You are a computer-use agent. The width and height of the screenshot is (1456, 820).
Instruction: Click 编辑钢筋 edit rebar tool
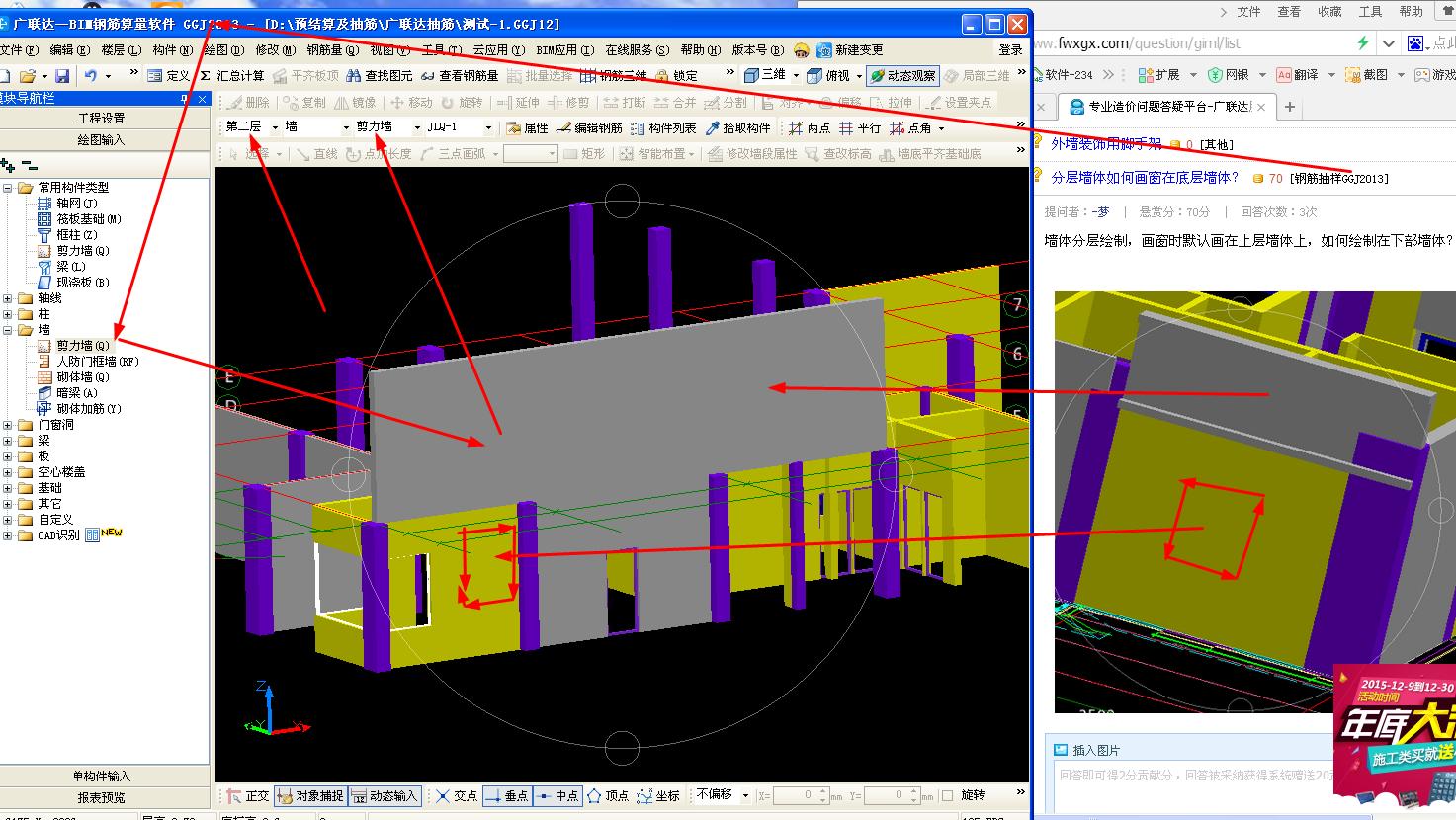[x=589, y=127]
